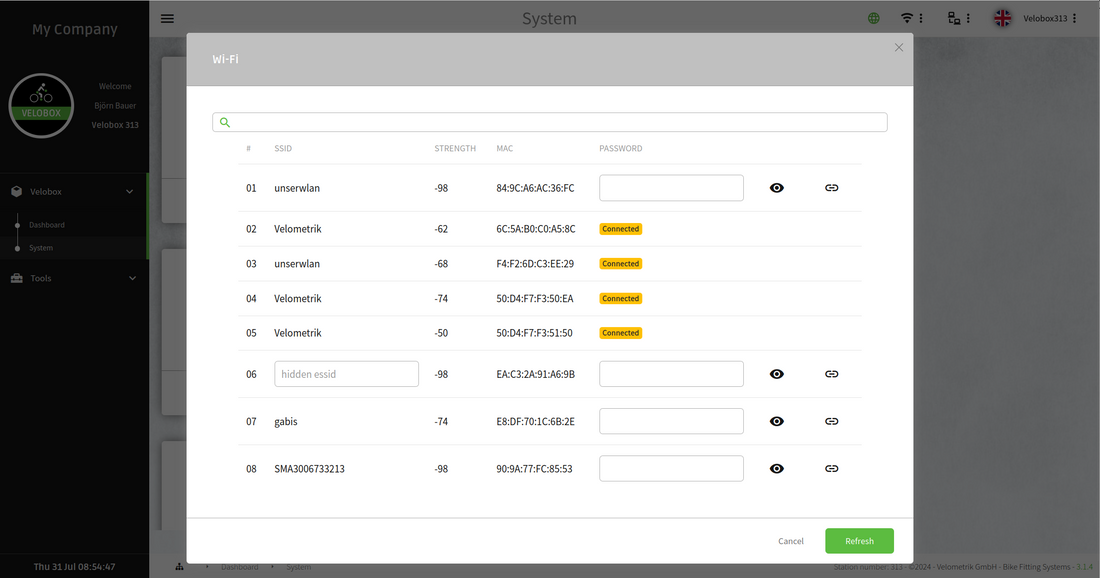Select System in the sidebar menu

pyautogui.click(x=41, y=248)
